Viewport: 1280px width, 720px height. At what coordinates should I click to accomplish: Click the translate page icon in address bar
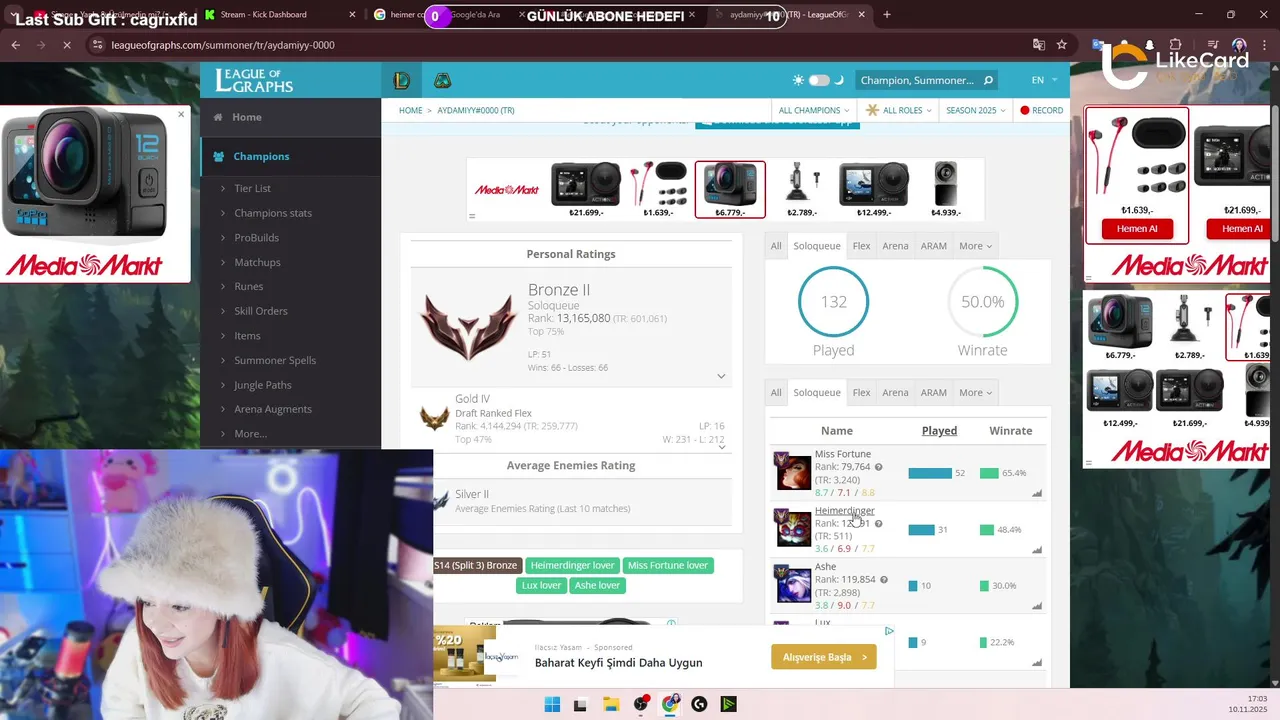click(1039, 45)
